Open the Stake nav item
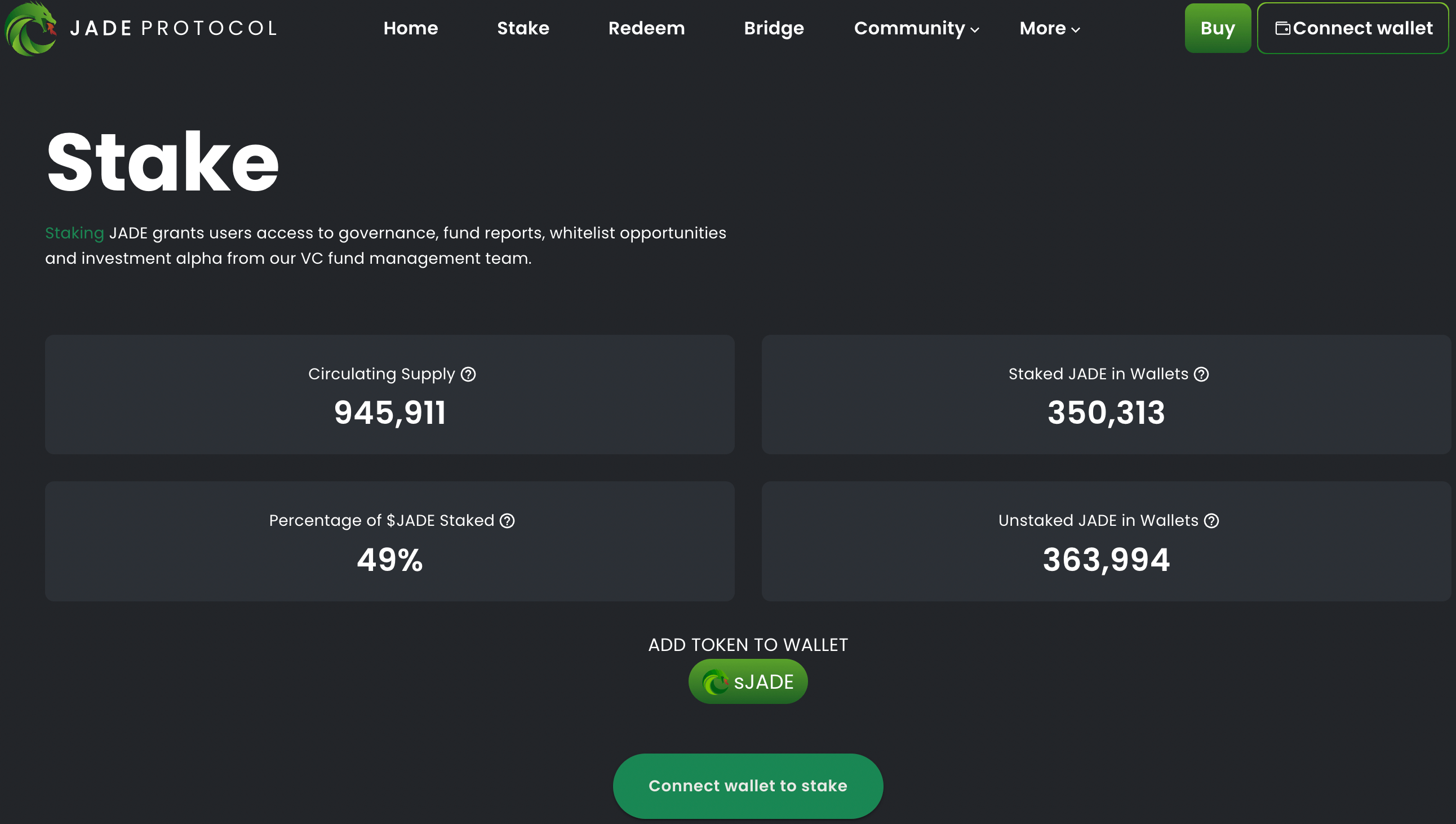This screenshot has width=1456, height=824. [523, 28]
